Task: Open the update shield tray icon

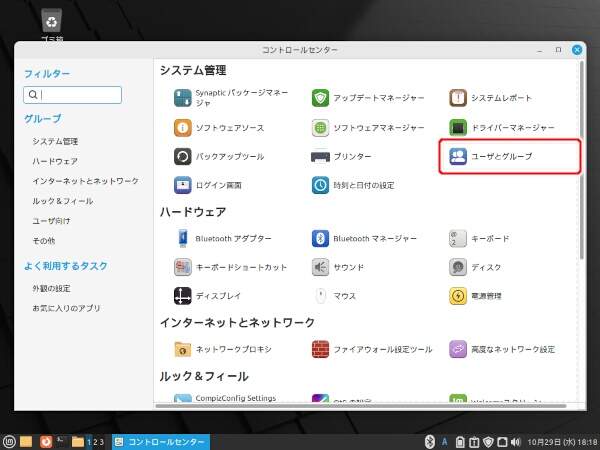Action: [x=488, y=442]
